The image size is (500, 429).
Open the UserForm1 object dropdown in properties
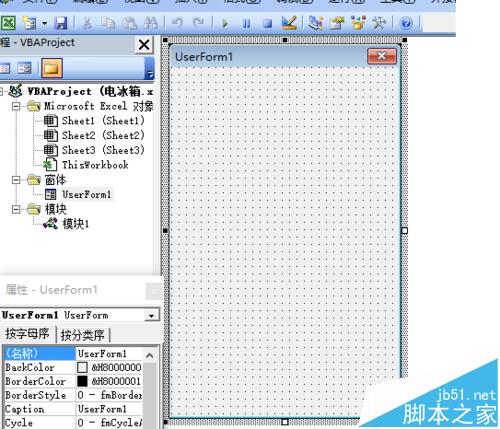coord(152,315)
